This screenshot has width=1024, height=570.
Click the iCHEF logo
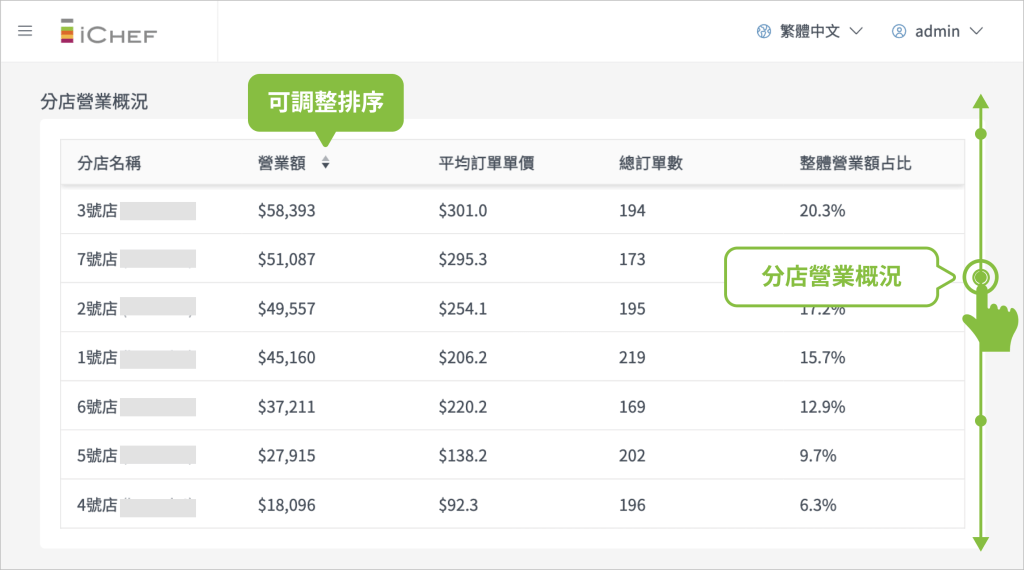pos(109,32)
